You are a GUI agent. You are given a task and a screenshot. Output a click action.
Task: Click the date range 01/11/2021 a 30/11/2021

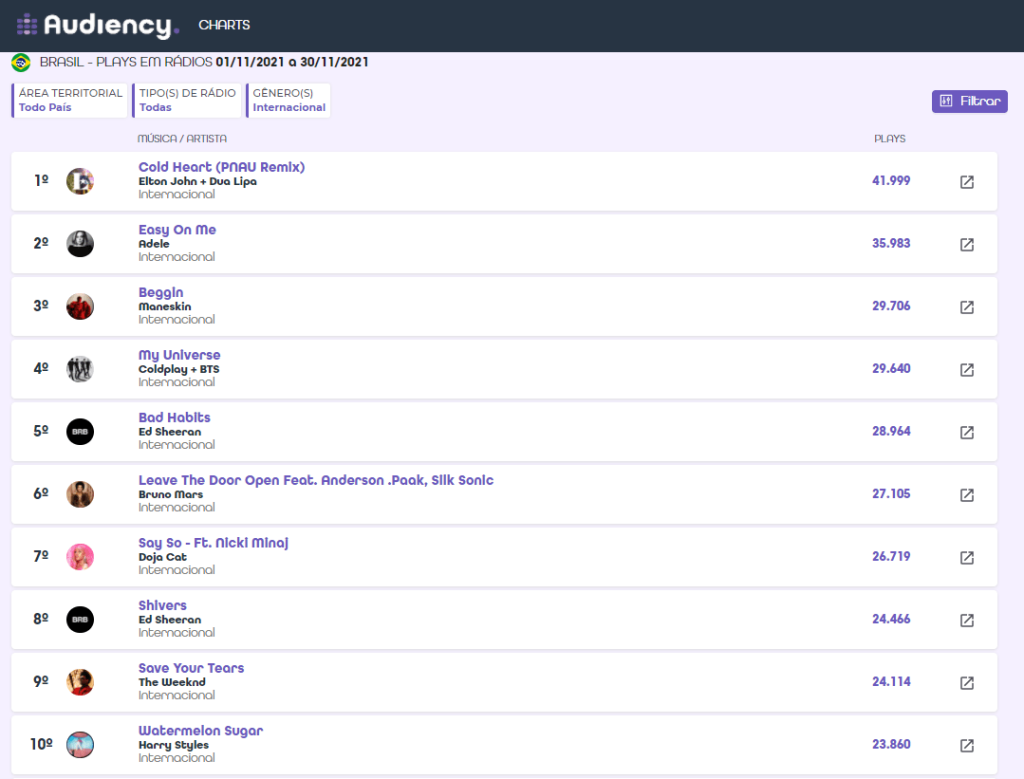click(x=292, y=62)
